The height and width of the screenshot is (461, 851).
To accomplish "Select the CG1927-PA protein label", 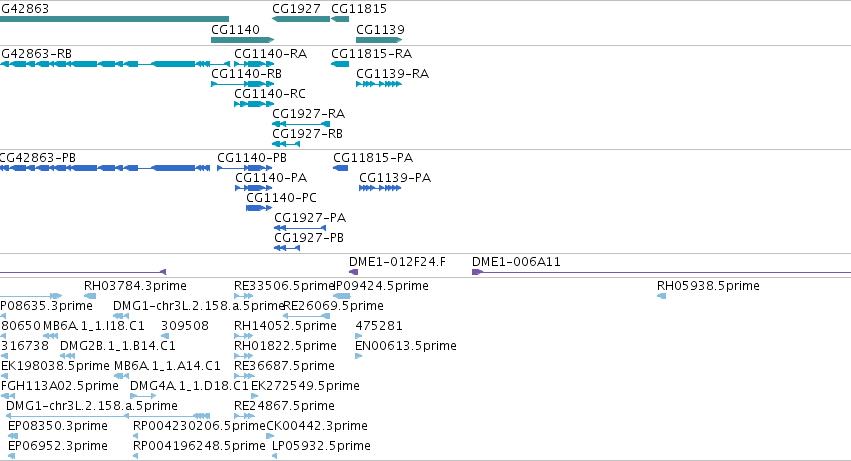I will point(310,218).
